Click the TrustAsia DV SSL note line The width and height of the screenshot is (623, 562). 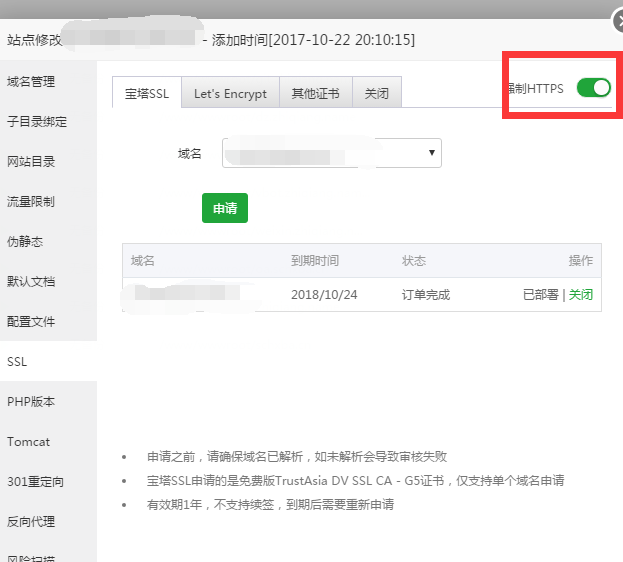(356, 481)
